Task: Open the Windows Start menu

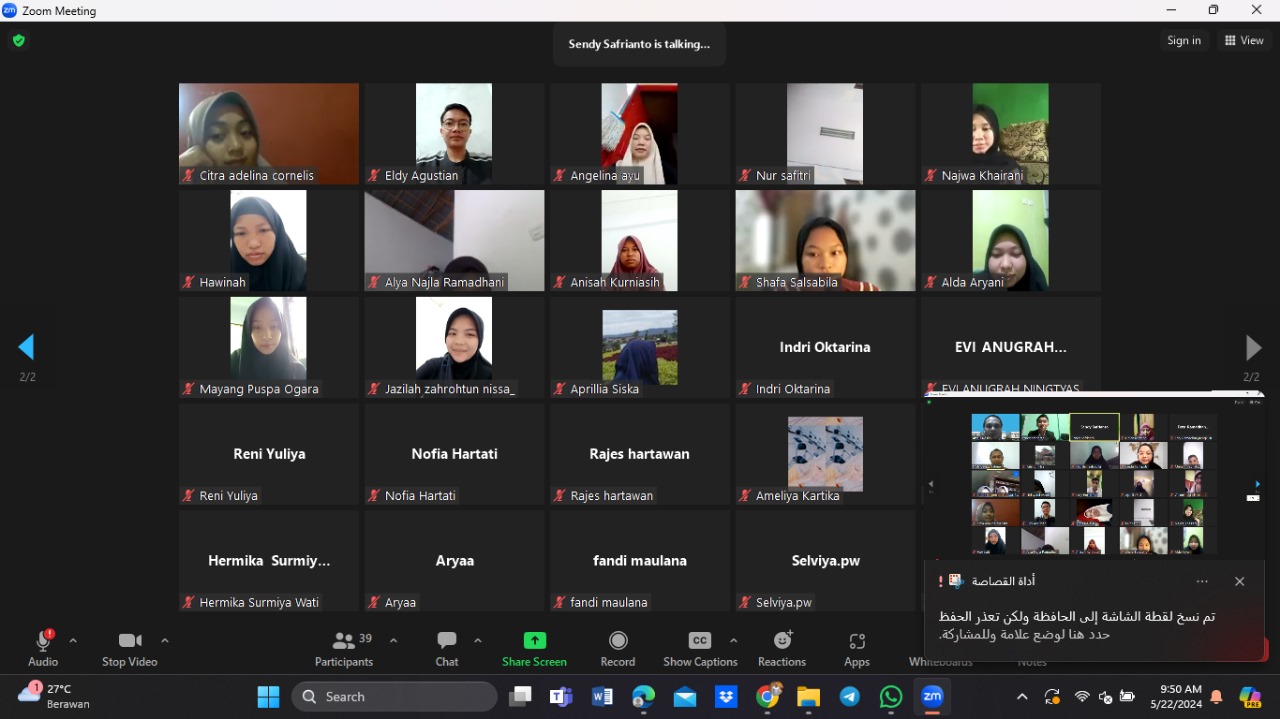Action: 268,697
